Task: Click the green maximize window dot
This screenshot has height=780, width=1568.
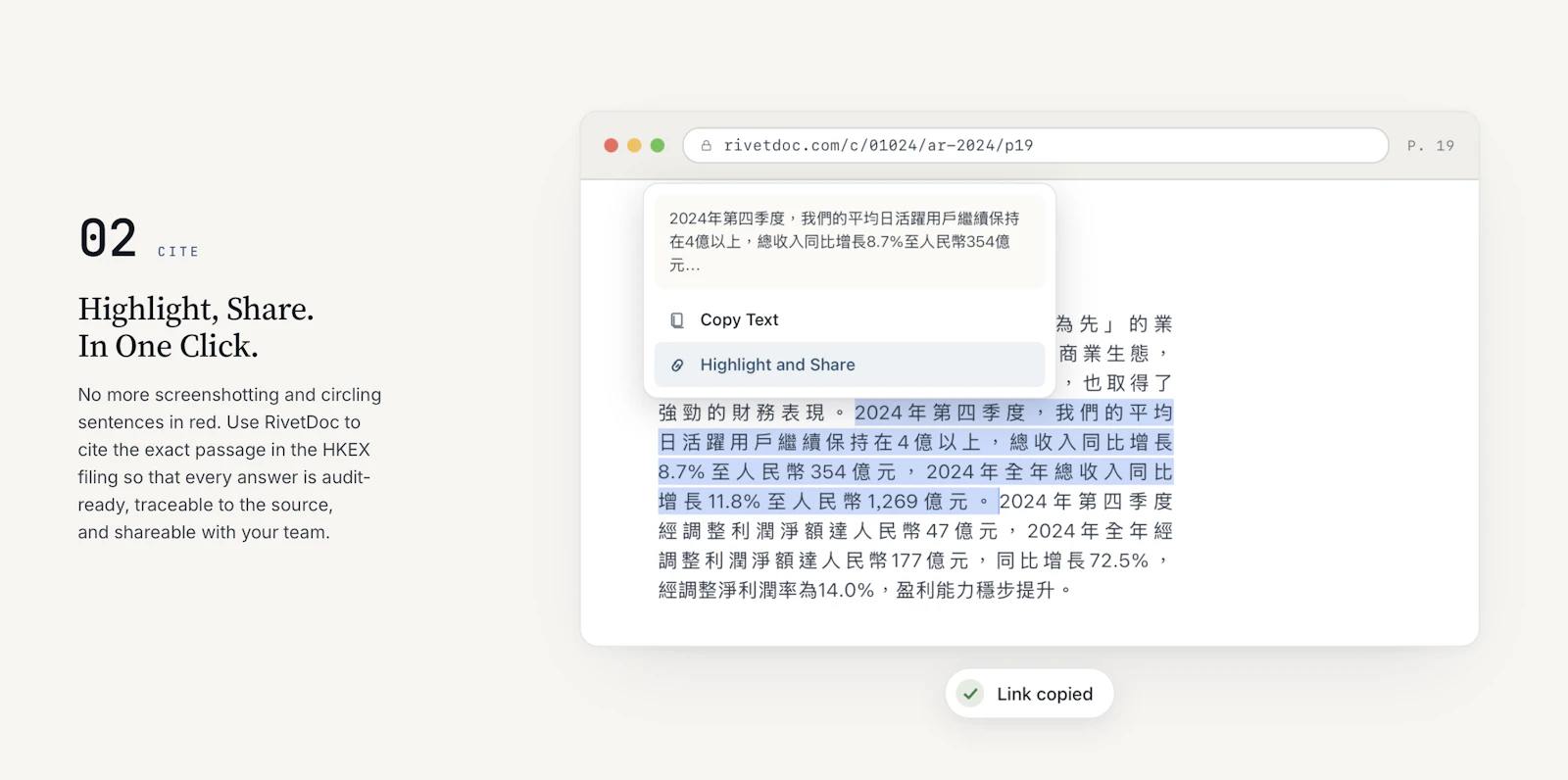Action: (x=658, y=145)
